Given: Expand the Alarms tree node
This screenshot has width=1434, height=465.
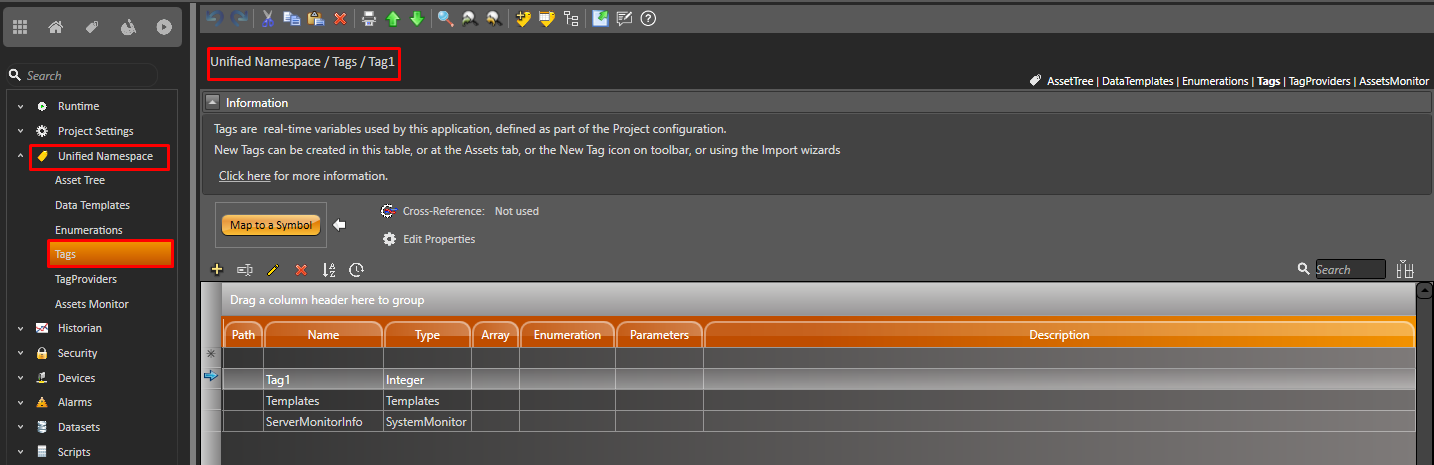Looking at the screenshot, I should pyautogui.click(x=20, y=403).
